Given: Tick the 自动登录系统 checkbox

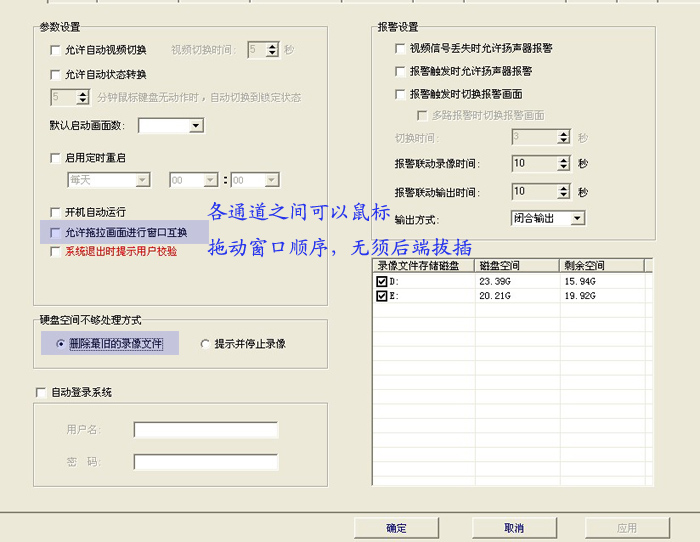Looking at the screenshot, I should (41, 393).
